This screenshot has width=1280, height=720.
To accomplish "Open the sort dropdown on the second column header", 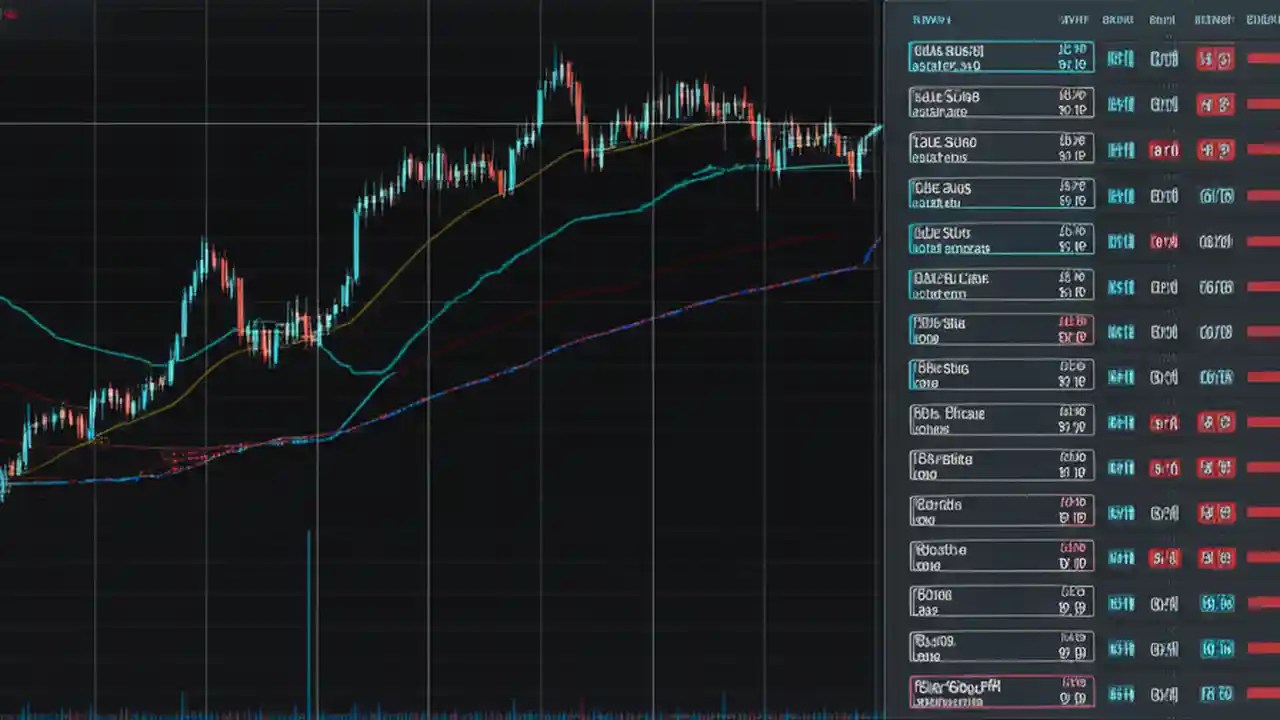I will (x=1075, y=19).
